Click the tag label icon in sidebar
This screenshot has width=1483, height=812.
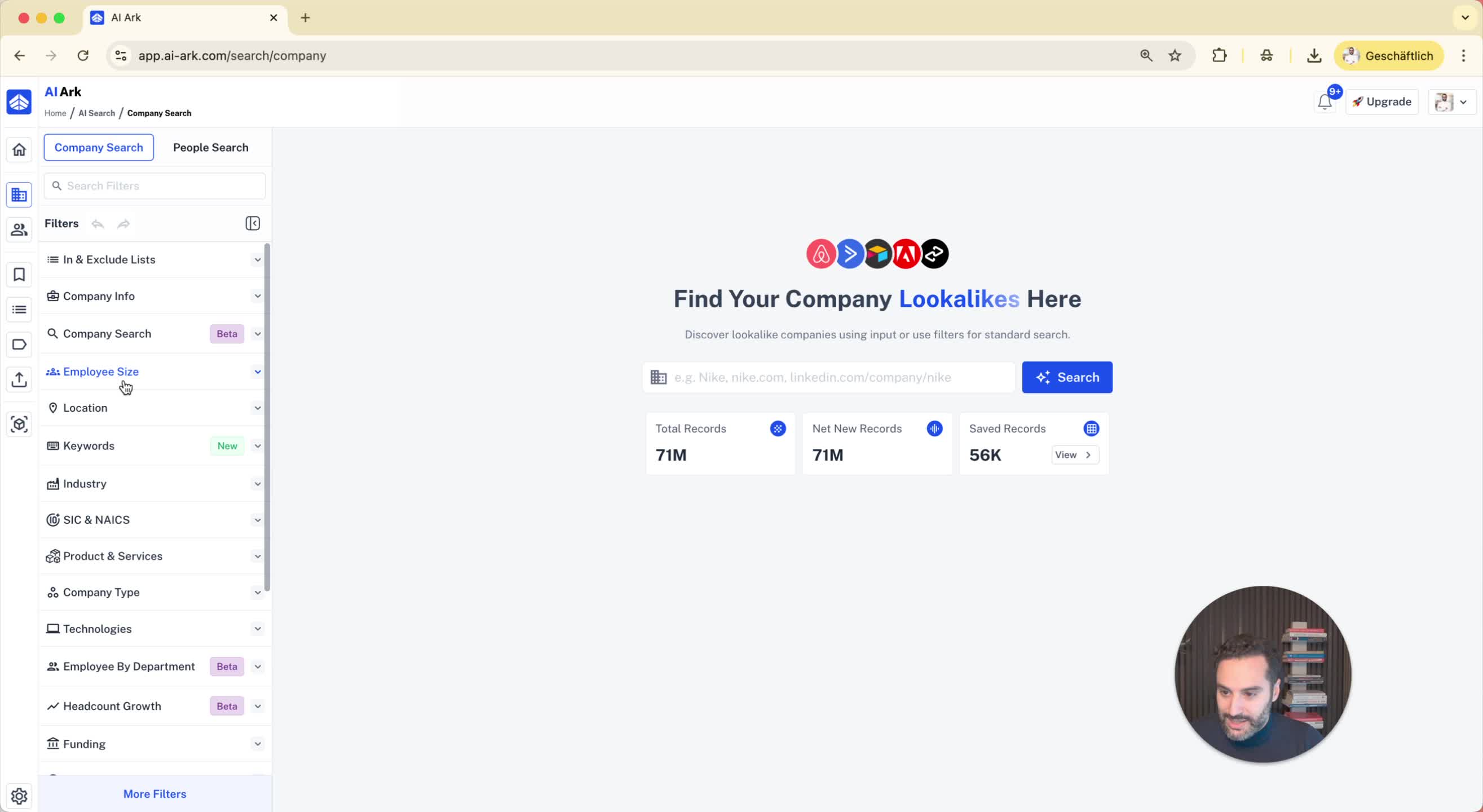(x=19, y=345)
